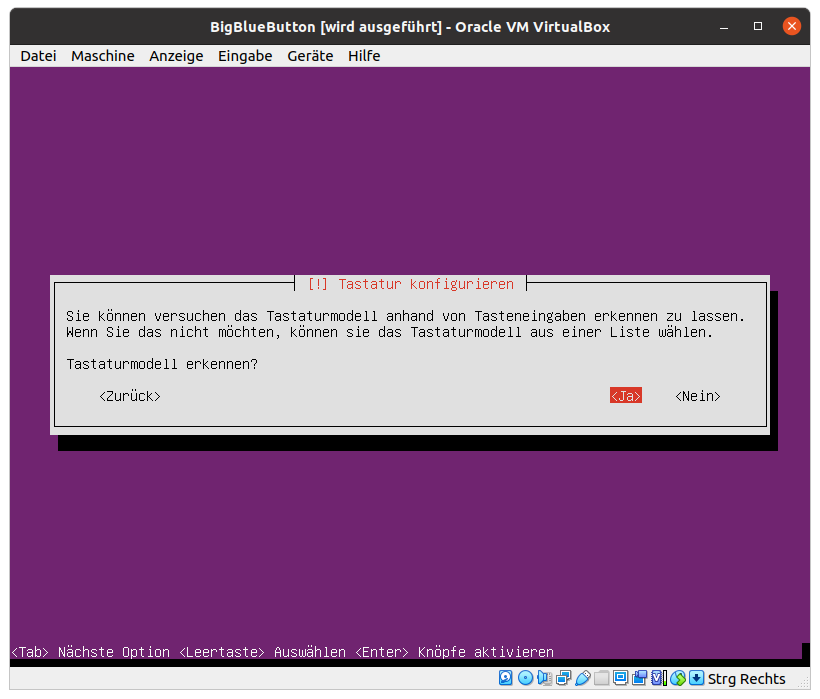
Task: Click the optical disc status icon
Action: tap(526, 678)
